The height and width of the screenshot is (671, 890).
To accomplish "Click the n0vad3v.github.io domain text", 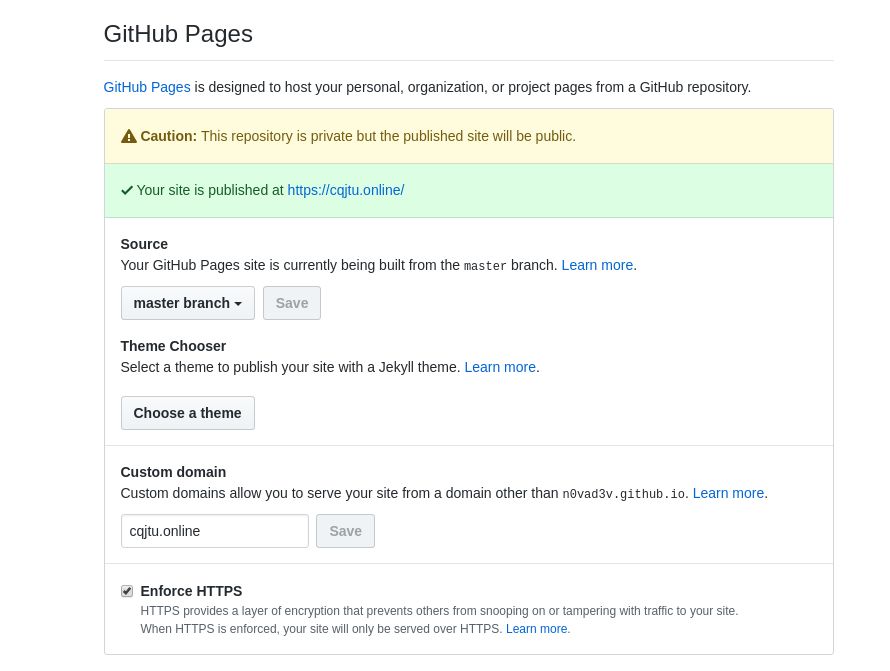I will 623,494.
